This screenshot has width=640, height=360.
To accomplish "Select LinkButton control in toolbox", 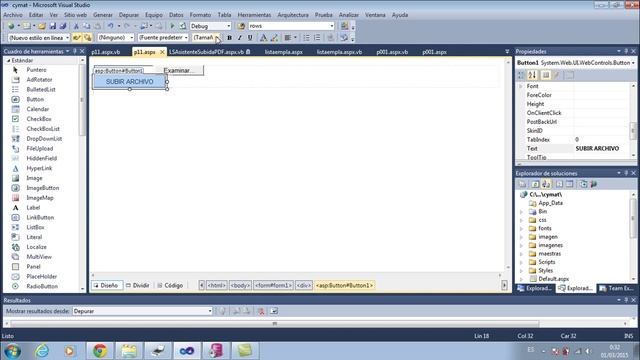I will point(40,218).
